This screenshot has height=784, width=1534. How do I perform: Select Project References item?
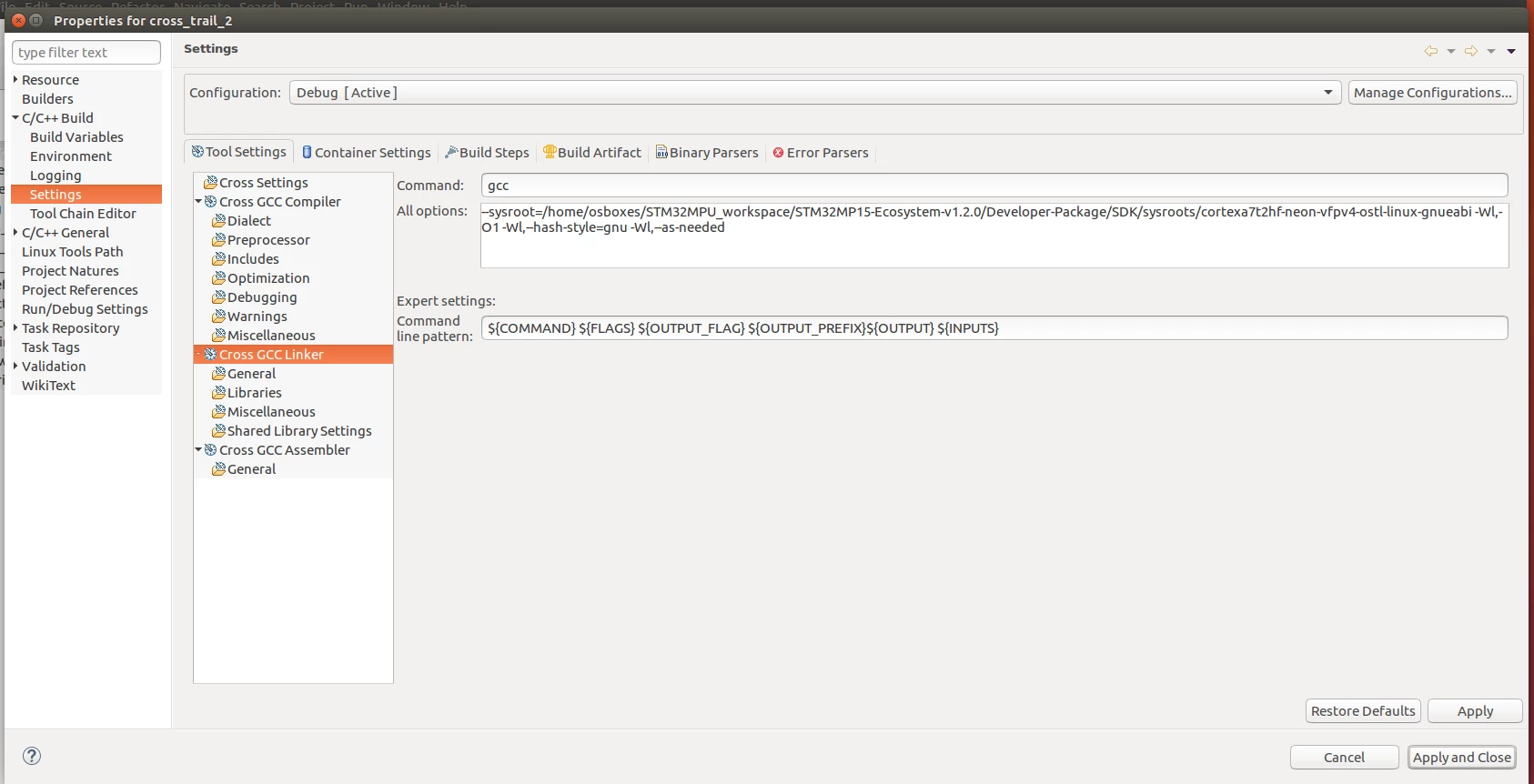click(80, 290)
